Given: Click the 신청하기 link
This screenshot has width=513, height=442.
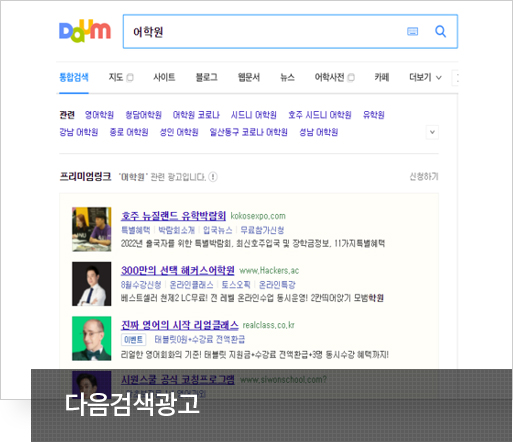Looking at the screenshot, I should coord(424,176).
